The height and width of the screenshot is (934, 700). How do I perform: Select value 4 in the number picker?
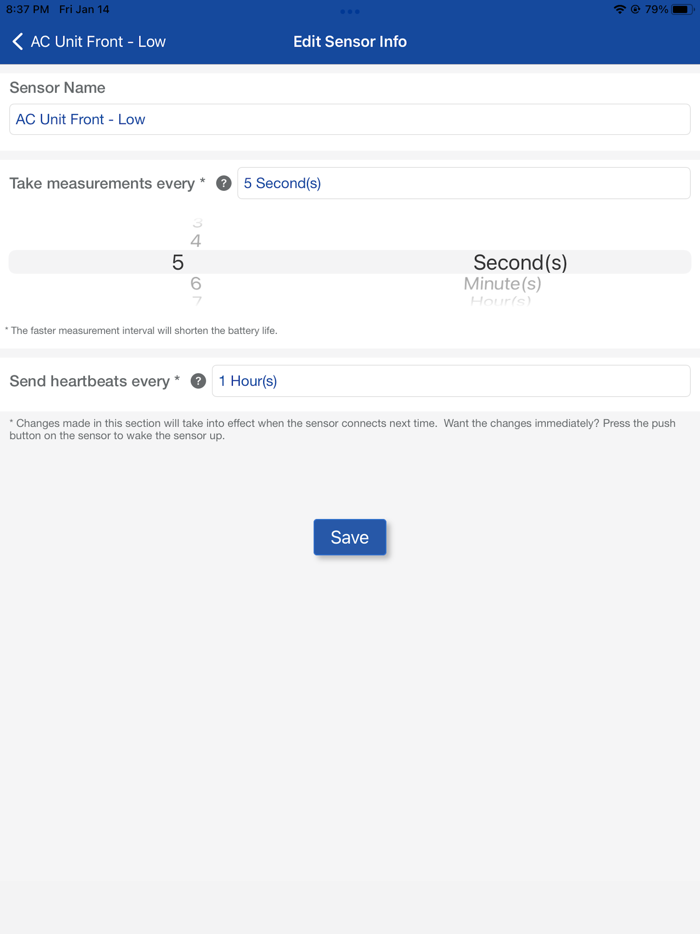click(196, 241)
